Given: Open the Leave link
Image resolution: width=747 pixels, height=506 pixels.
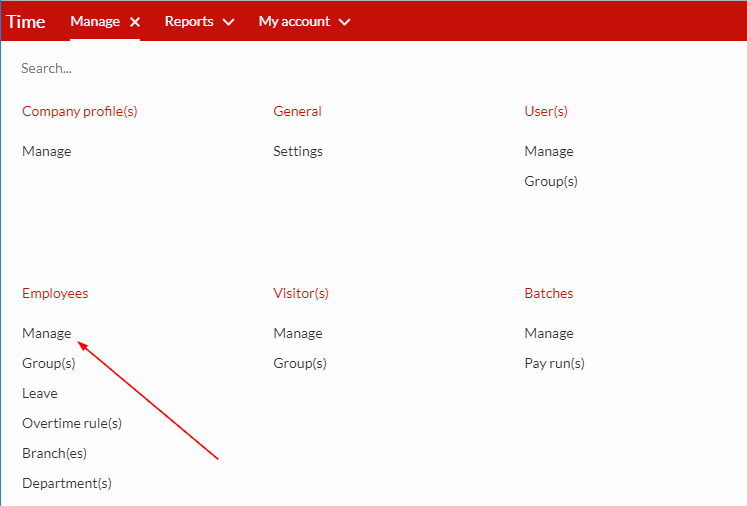Looking at the screenshot, I should (40, 394).
